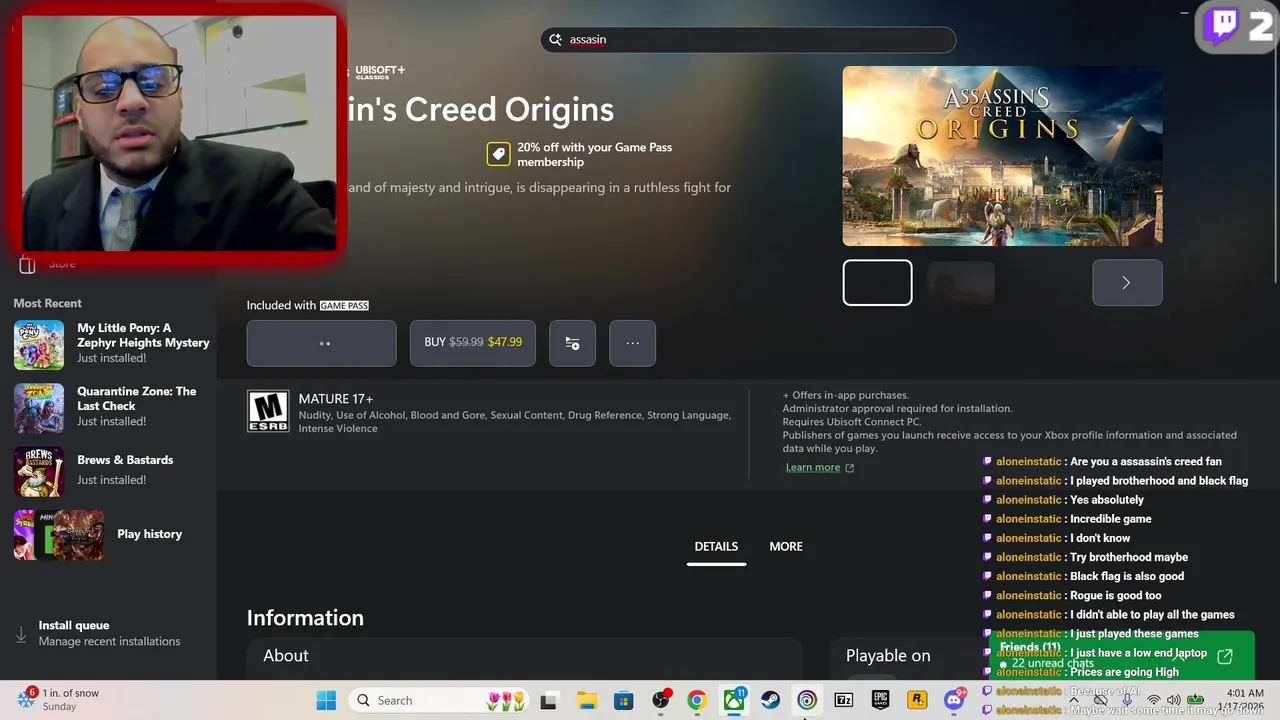This screenshot has width=1280, height=720.
Task: Open Rockstar Games Launcher from the taskbar
Action: click(x=917, y=701)
